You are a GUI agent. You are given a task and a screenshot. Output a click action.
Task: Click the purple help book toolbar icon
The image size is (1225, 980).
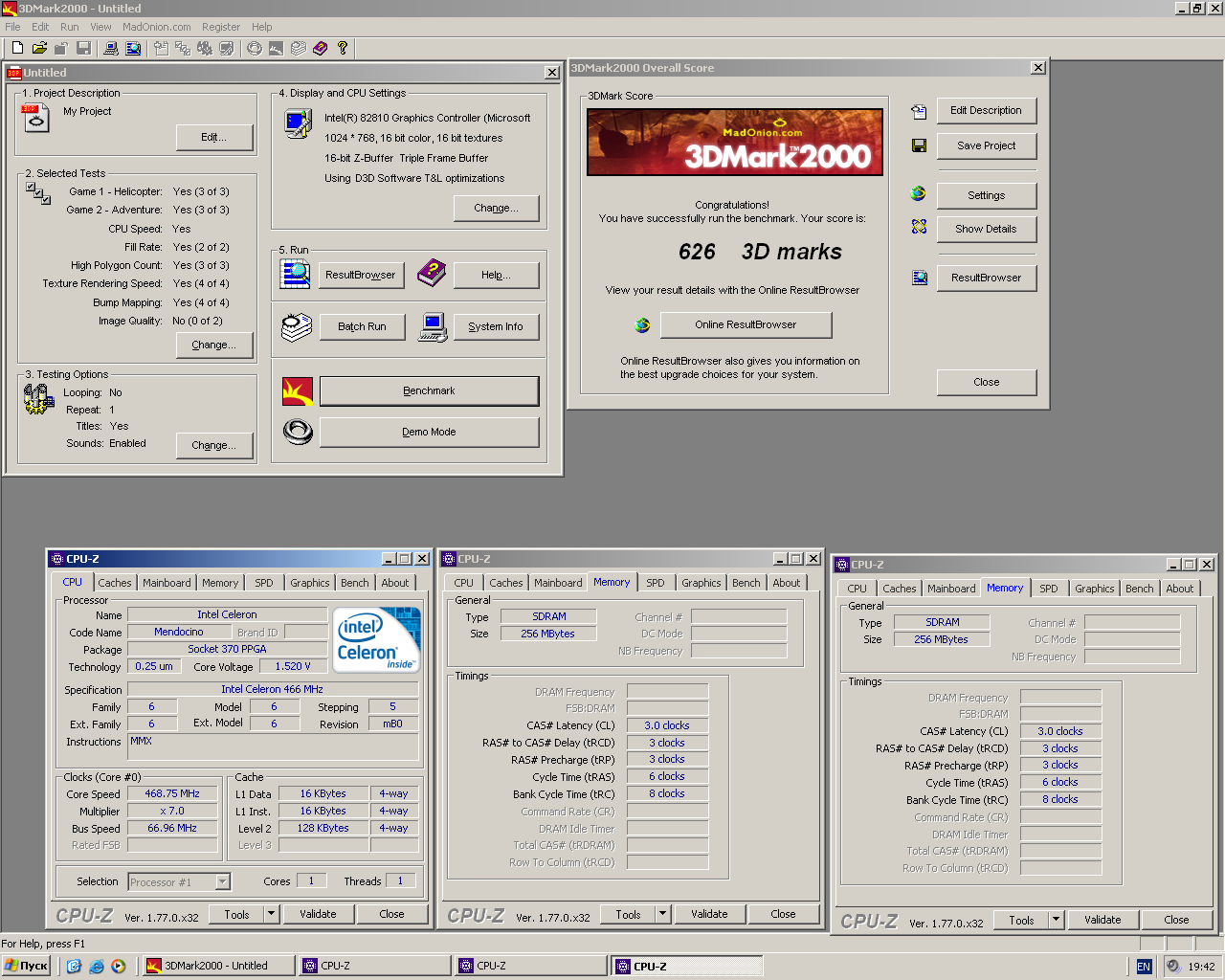[x=320, y=48]
